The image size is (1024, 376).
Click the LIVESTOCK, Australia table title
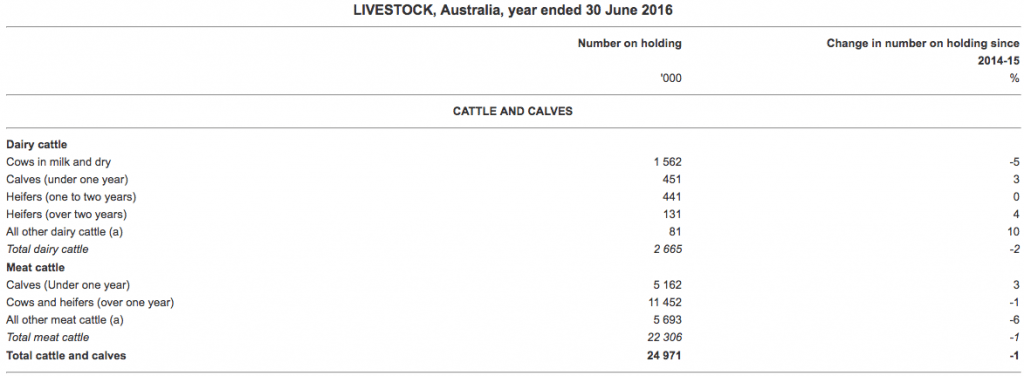click(x=512, y=10)
